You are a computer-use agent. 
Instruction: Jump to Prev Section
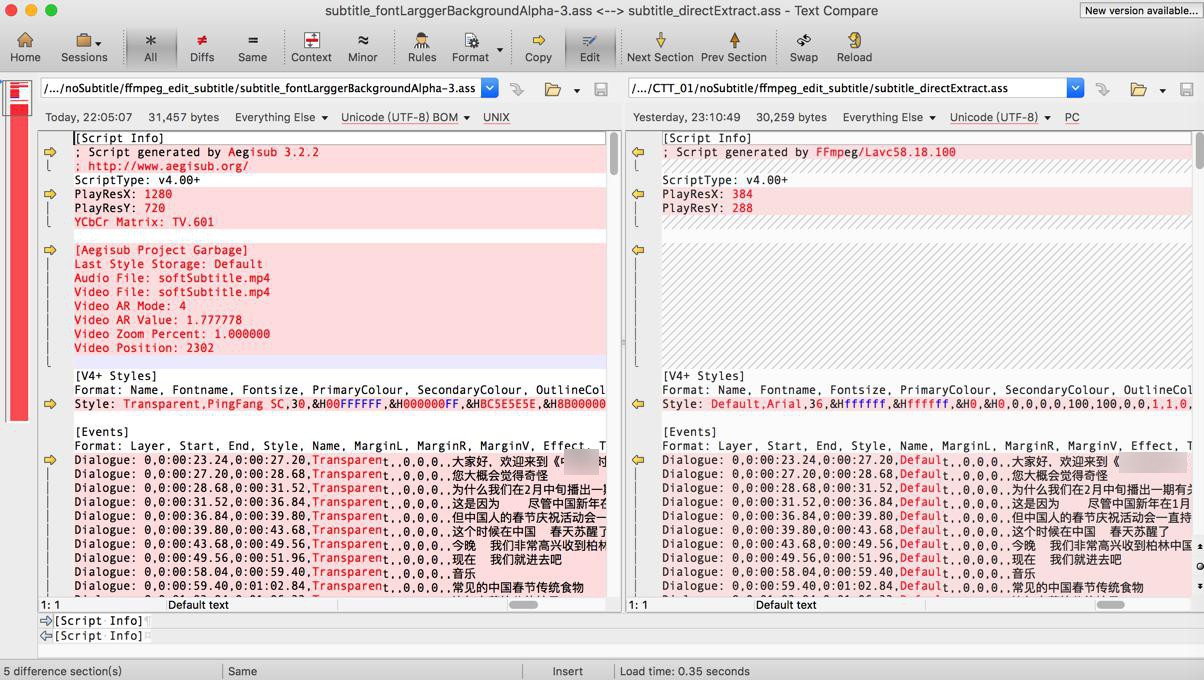point(733,47)
